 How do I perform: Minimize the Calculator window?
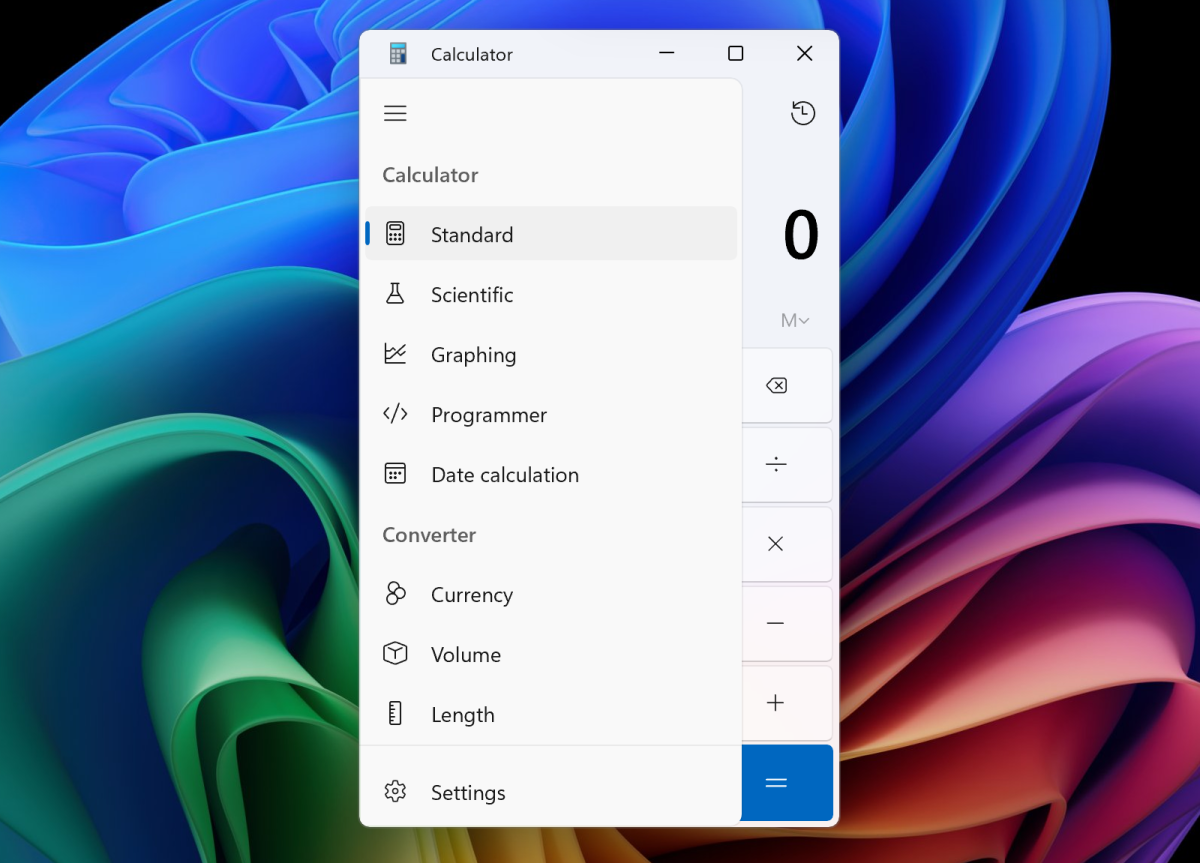667,54
